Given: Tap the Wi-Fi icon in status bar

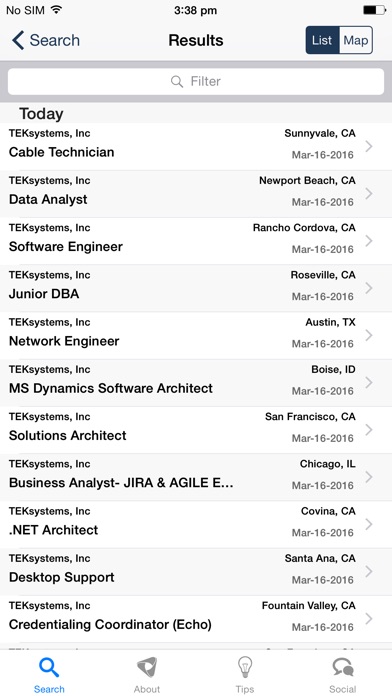Looking at the screenshot, I should tap(56, 10).
